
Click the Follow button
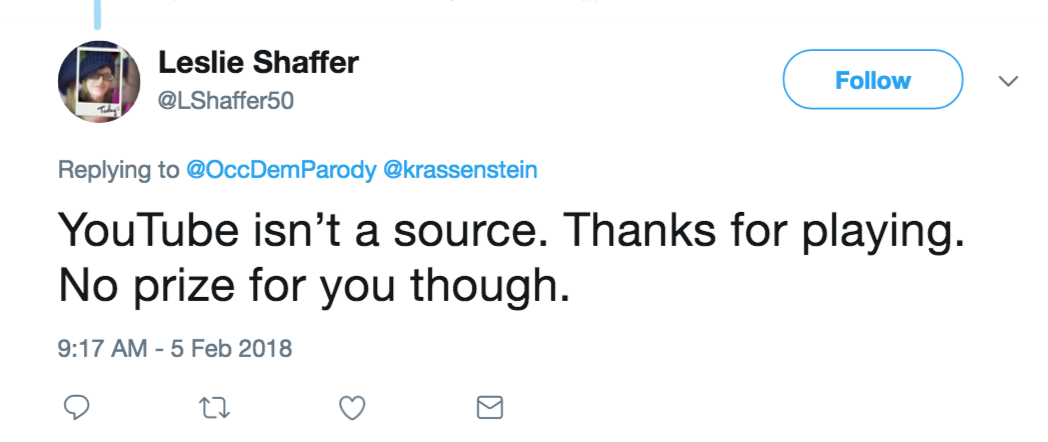click(872, 80)
